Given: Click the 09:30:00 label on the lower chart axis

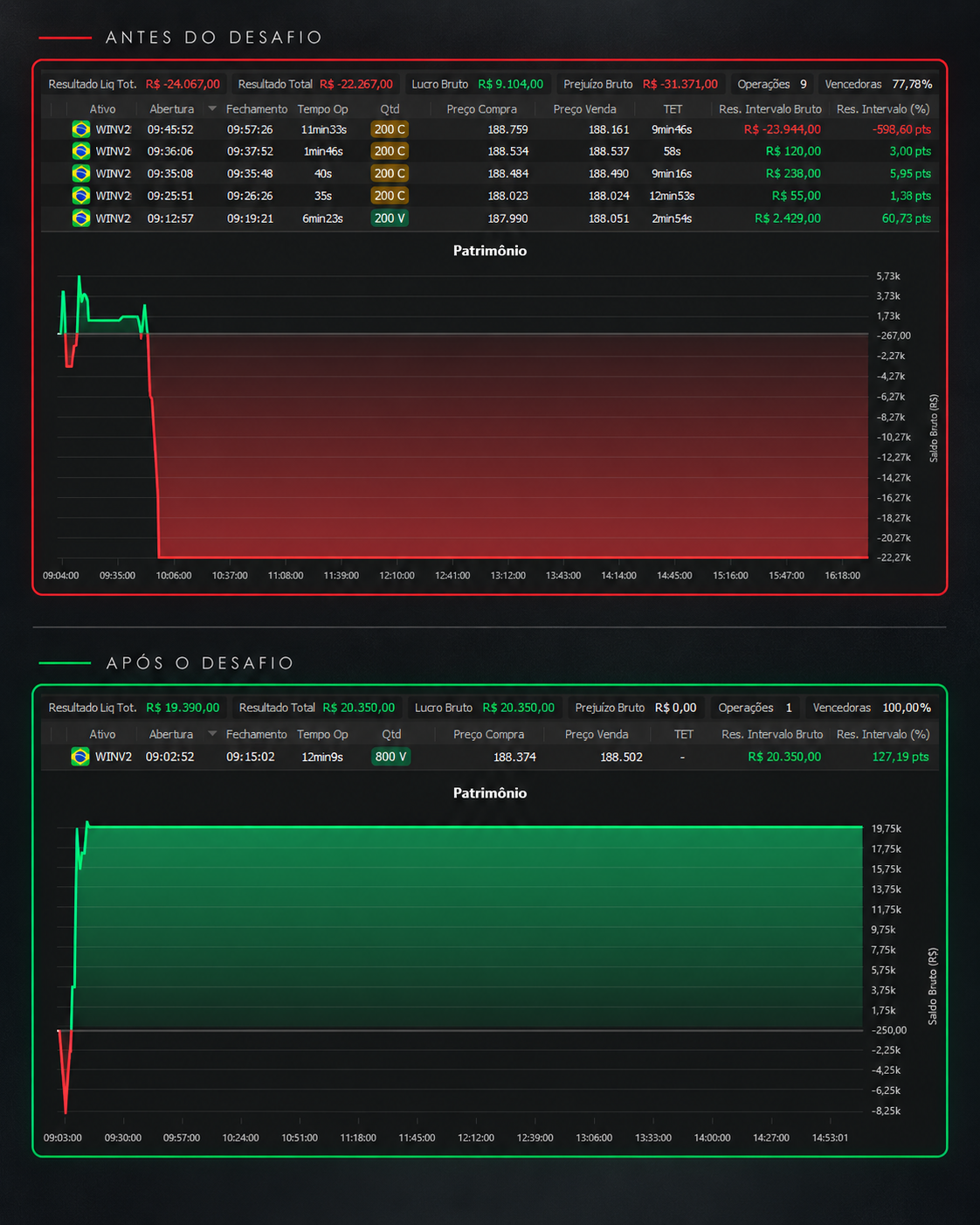Looking at the screenshot, I should point(123,1138).
